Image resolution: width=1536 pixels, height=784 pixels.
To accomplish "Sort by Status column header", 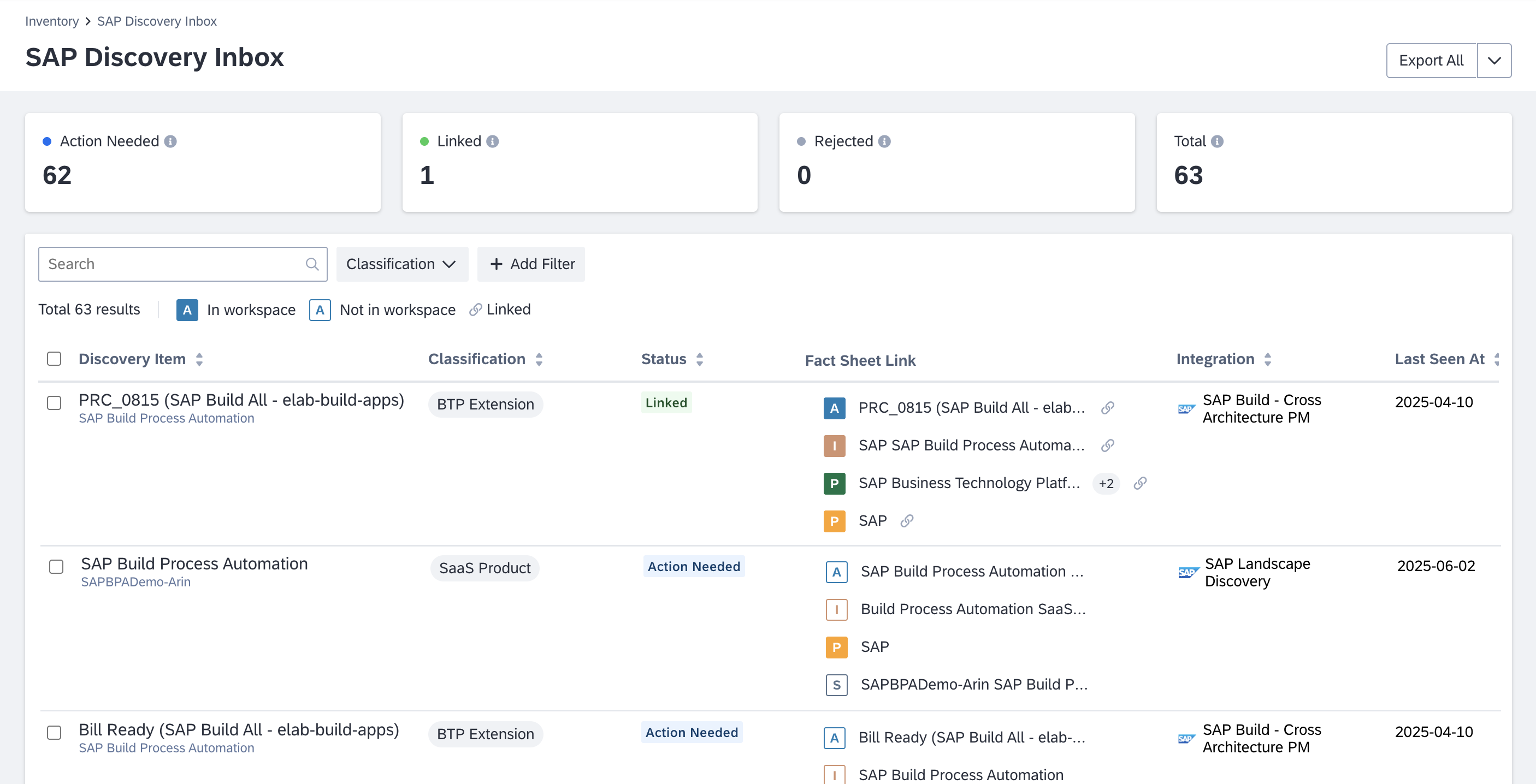I will (672, 359).
